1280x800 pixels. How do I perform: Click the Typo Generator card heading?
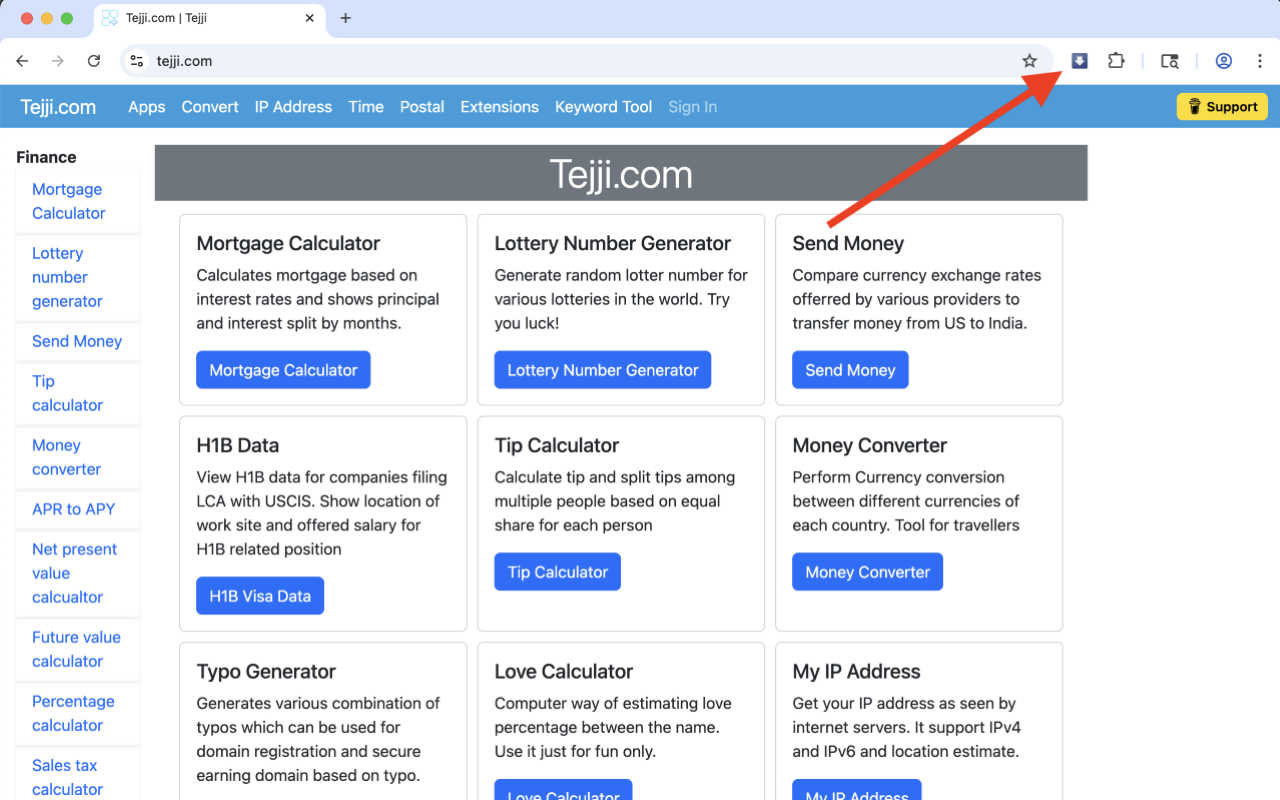(266, 671)
